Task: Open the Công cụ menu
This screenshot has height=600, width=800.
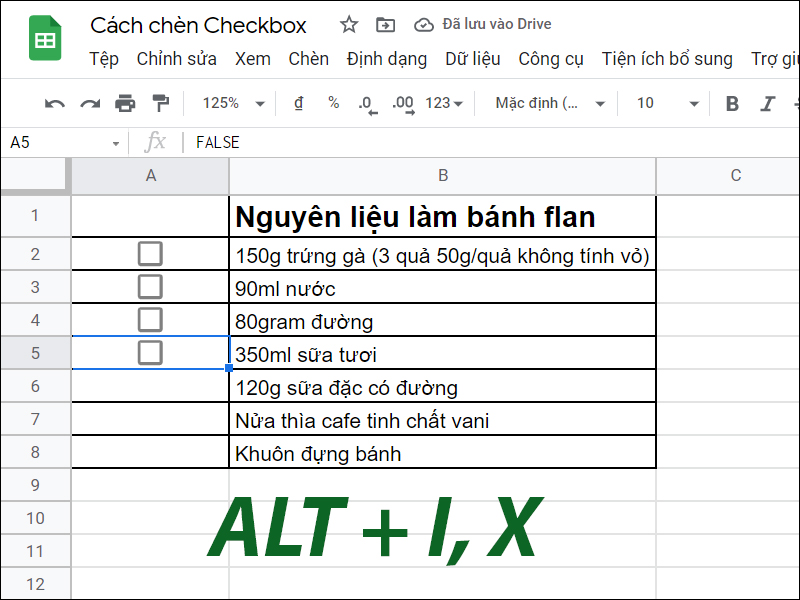Action: pyautogui.click(x=551, y=59)
